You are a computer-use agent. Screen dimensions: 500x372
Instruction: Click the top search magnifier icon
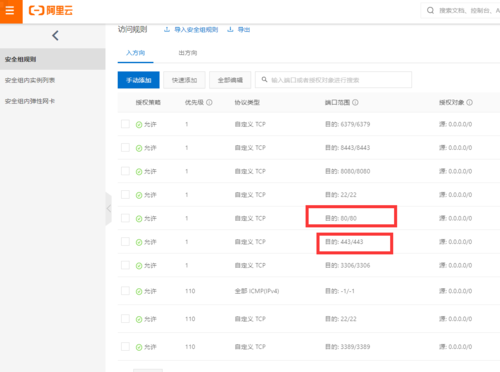[x=430, y=11]
